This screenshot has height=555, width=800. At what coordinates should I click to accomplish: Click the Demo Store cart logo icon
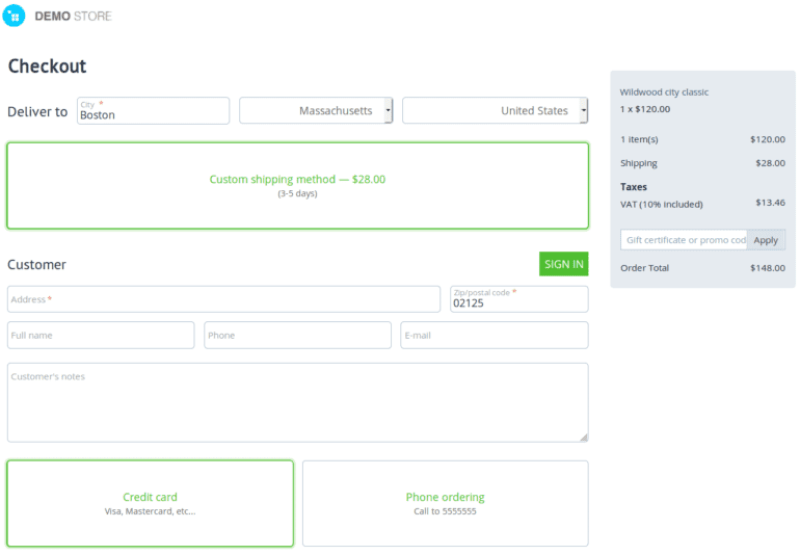14,16
